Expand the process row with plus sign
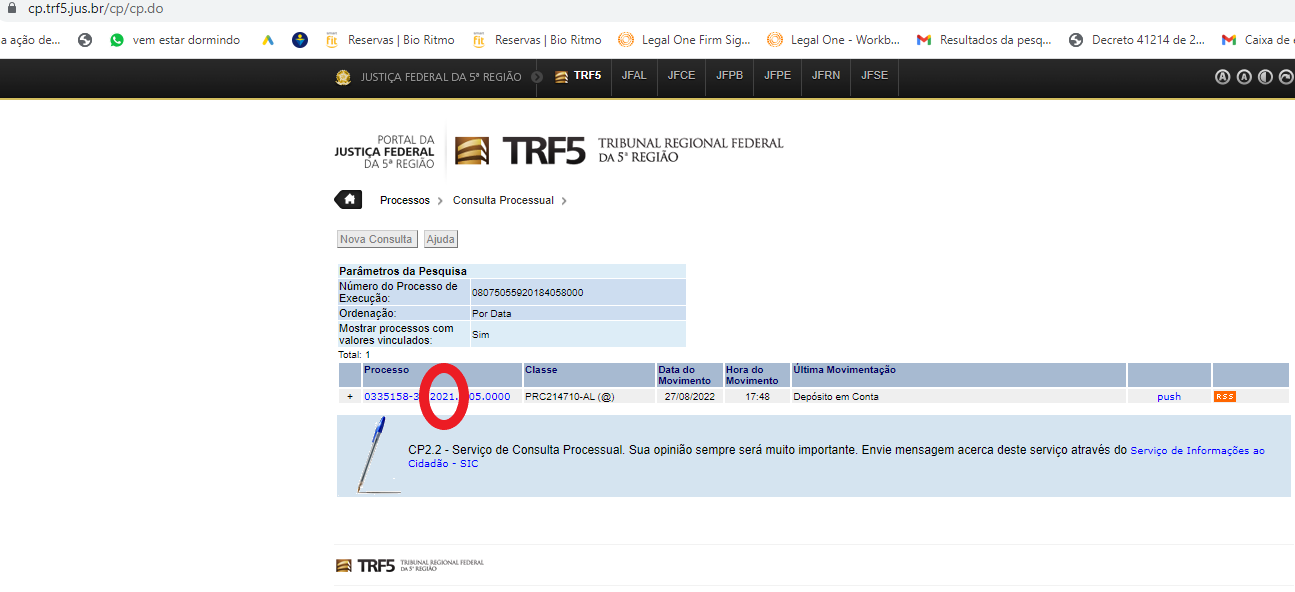This screenshot has height=592, width=1295. pos(350,397)
